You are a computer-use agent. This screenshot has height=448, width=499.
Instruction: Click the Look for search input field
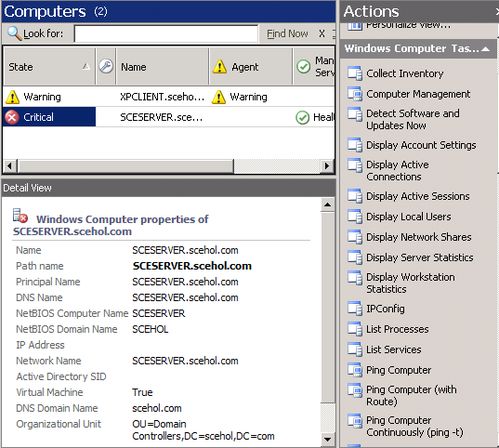(x=166, y=34)
